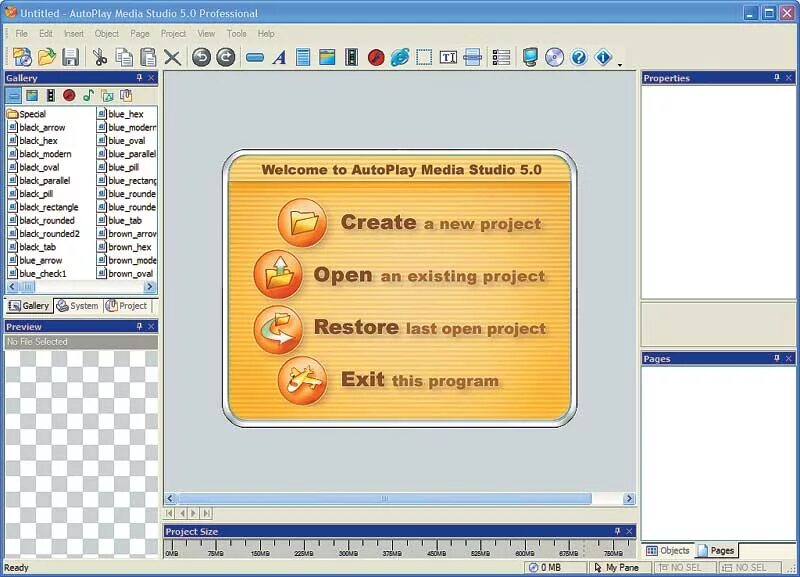The image size is (800, 577).
Task: Pin the Preview pane
Action: click(139, 327)
